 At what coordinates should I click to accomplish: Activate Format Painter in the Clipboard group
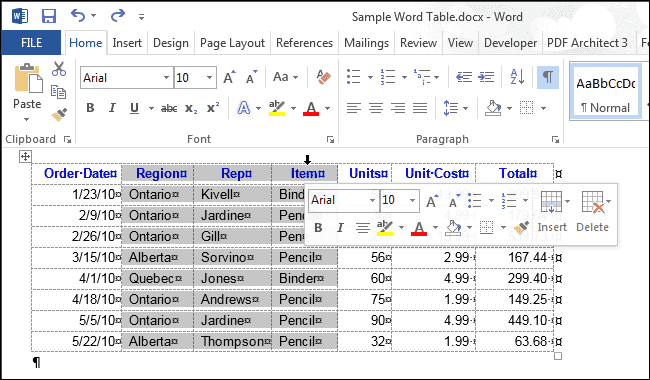point(59,114)
